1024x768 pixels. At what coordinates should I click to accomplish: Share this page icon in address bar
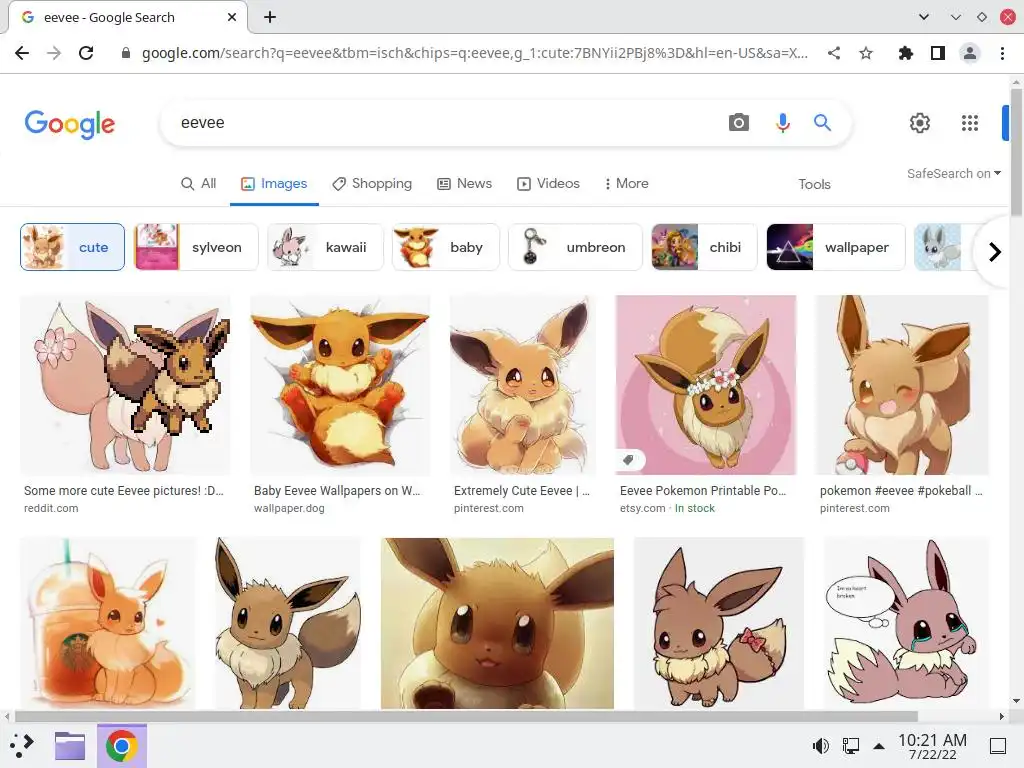(834, 53)
